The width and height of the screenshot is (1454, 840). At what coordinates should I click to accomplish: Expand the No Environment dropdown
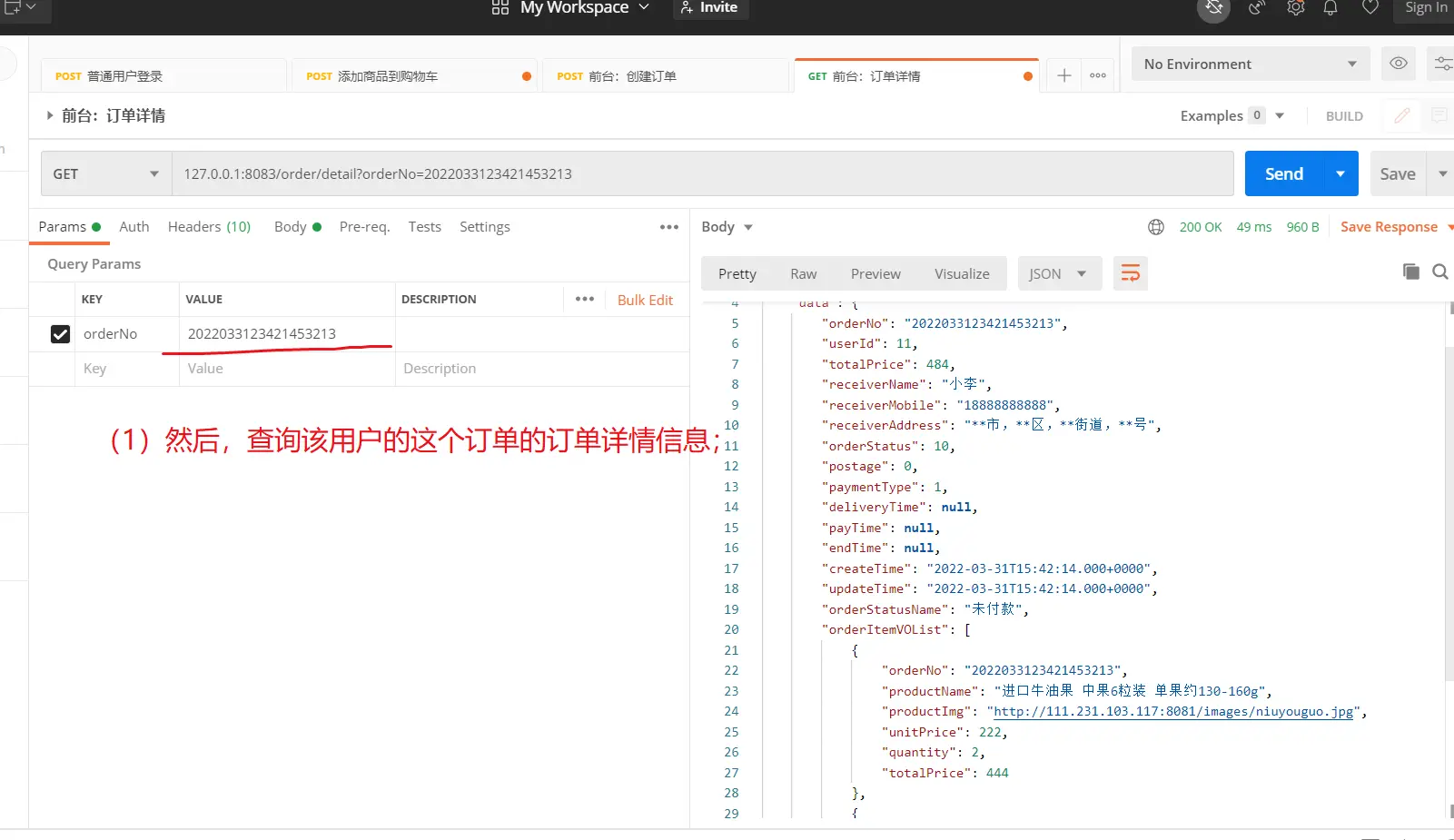pos(1250,64)
